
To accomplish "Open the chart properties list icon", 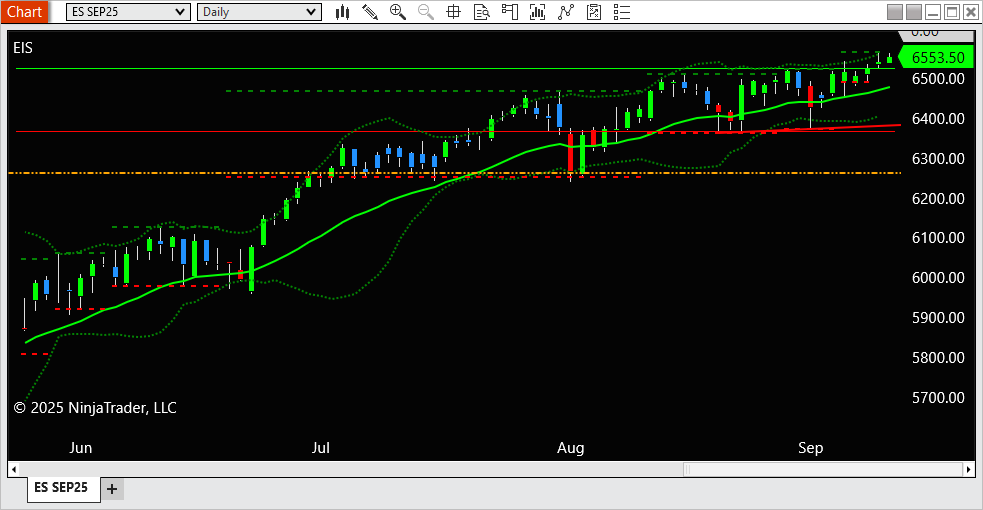I will [622, 12].
